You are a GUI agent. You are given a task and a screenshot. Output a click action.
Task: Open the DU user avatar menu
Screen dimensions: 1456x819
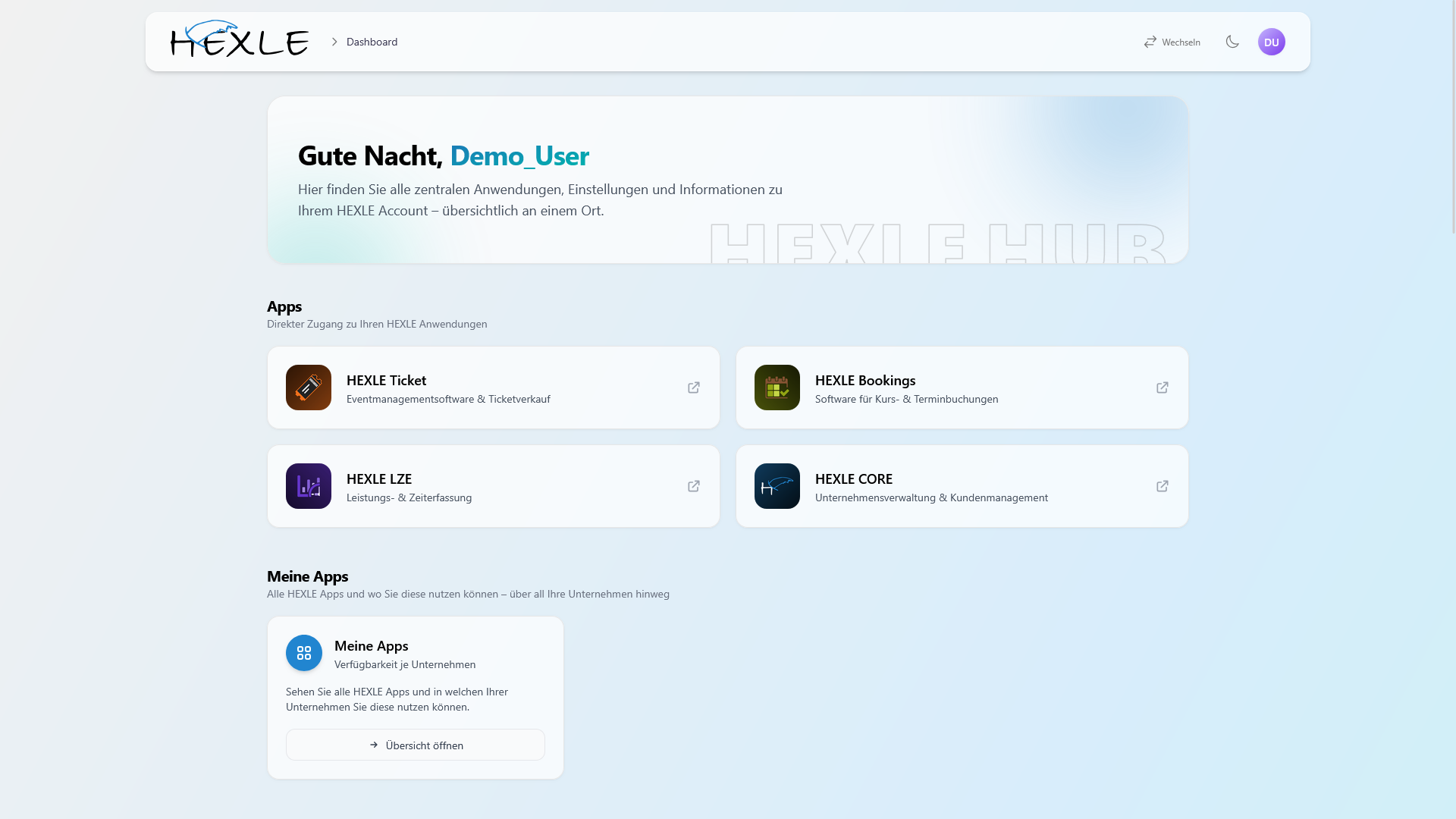tap(1272, 42)
